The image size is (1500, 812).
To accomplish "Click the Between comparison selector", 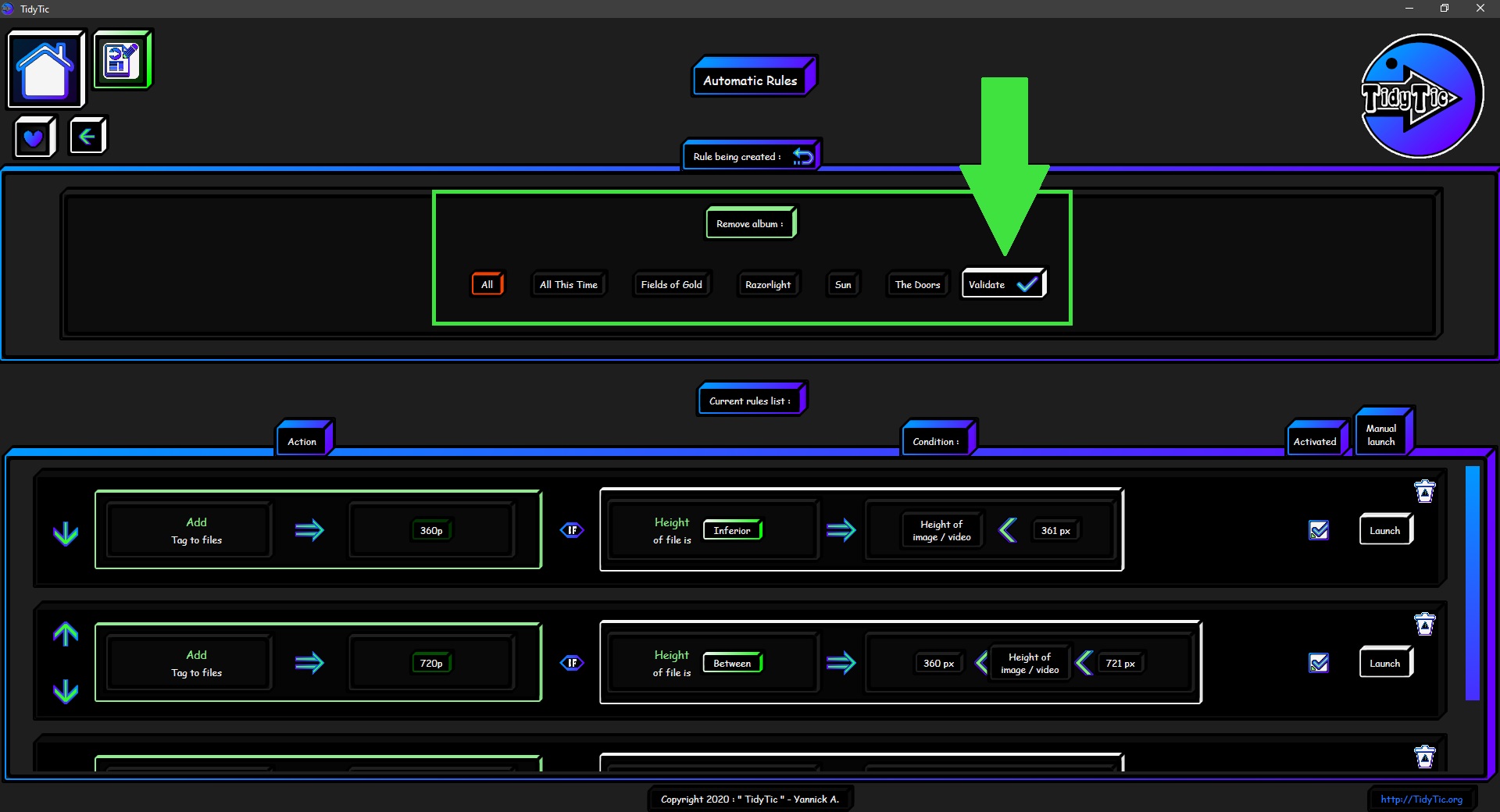I will (732, 663).
